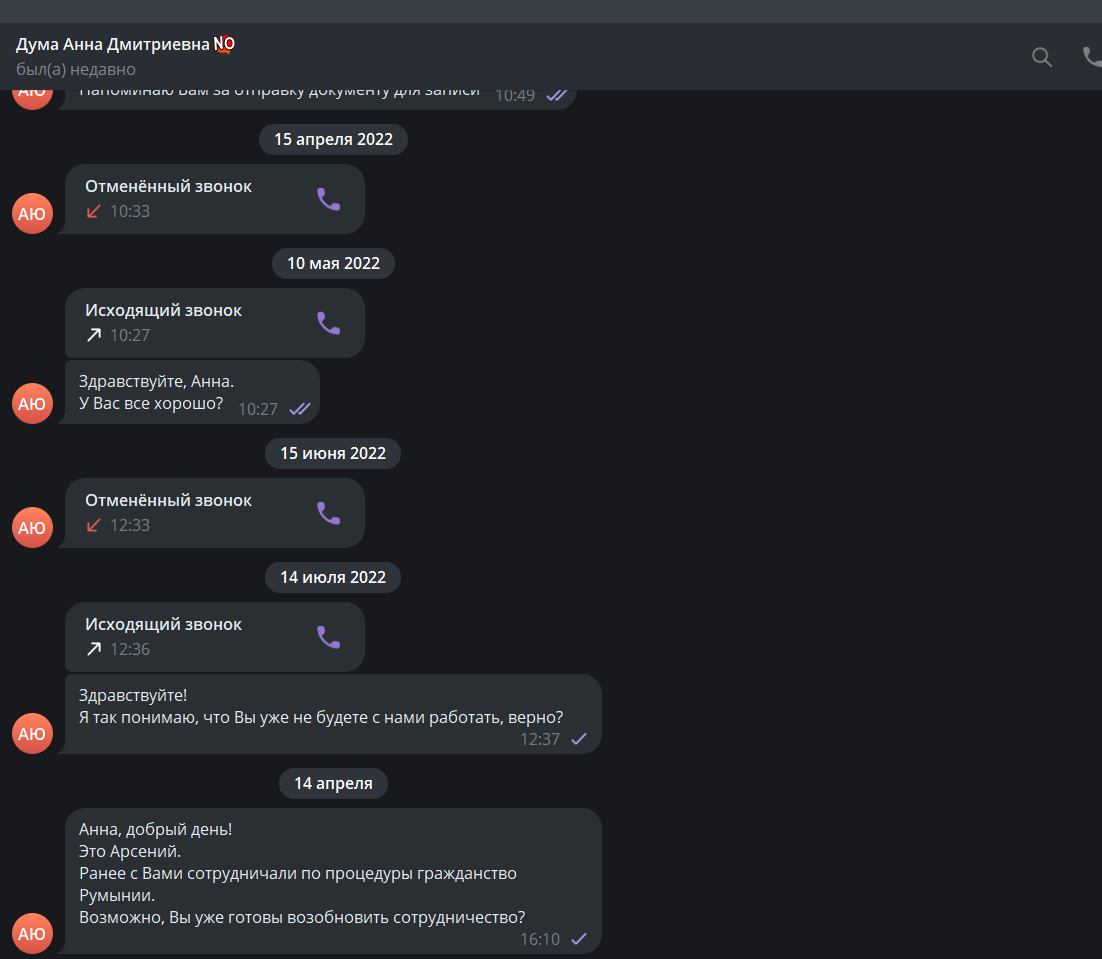Open avatar АЮ beside 12:33 cancelled call
The width and height of the screenshot is (1102, 959).
click(32, 528)
